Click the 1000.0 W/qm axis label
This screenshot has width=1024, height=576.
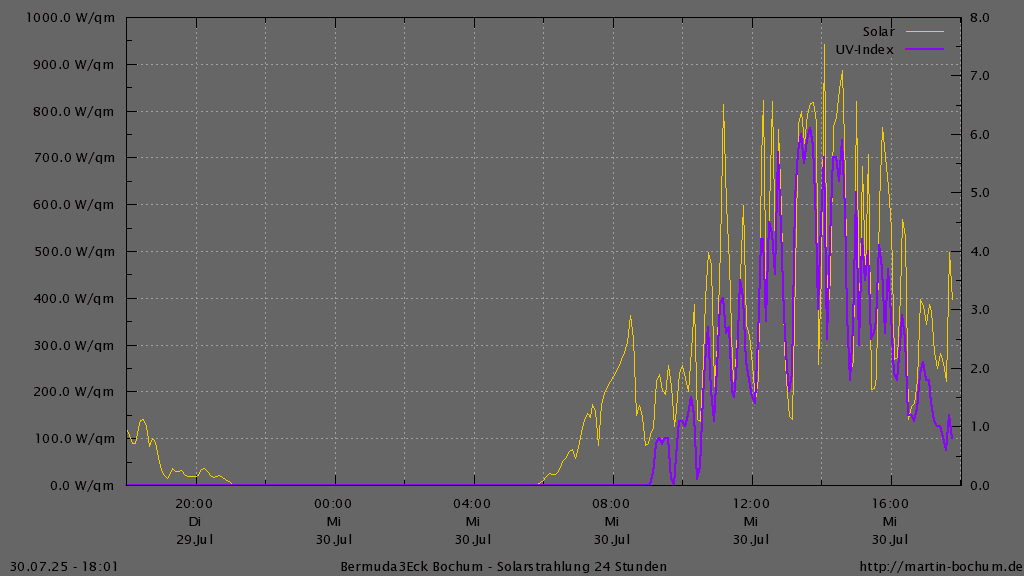click(71, 18)
